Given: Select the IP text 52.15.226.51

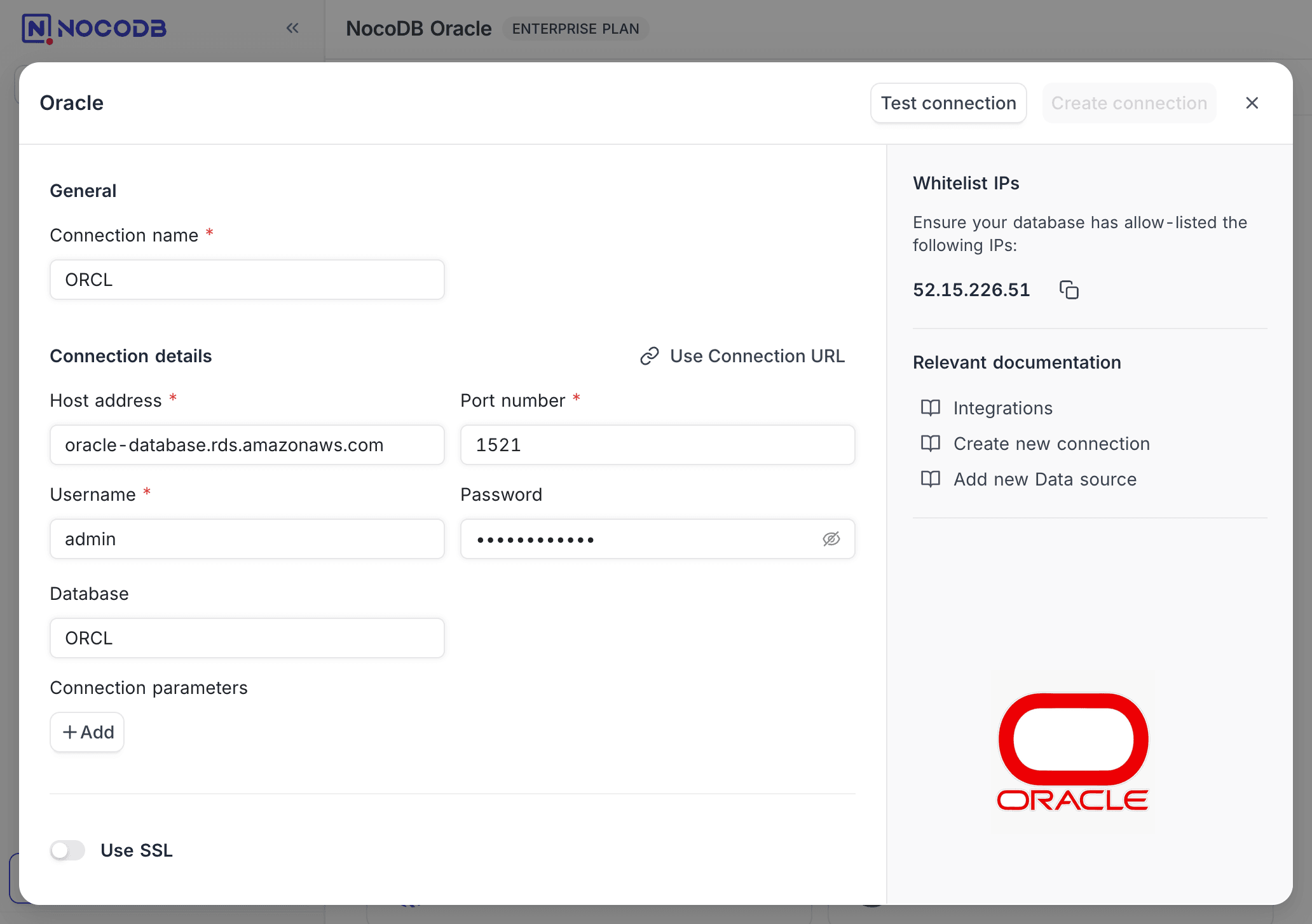Looking at the screenshot, I should coord(971,290).
